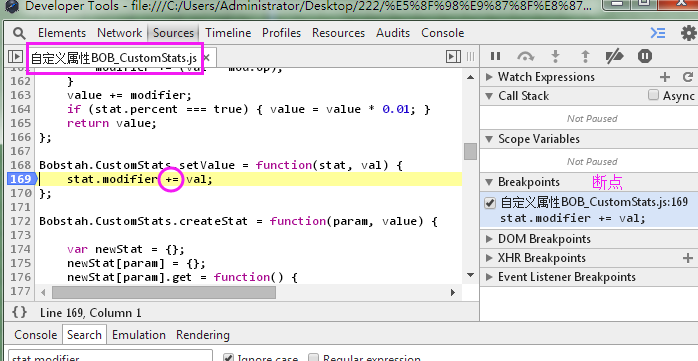Click the breakpoint marker on line 169
This screenshot has width=698, height=361.
21,179
